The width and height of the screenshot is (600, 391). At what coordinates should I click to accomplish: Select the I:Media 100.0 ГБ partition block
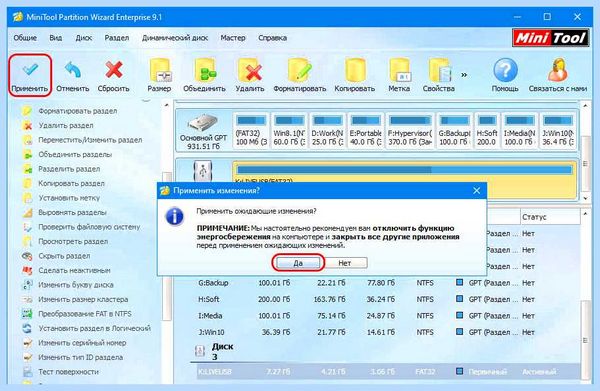[x=520, y=131]
